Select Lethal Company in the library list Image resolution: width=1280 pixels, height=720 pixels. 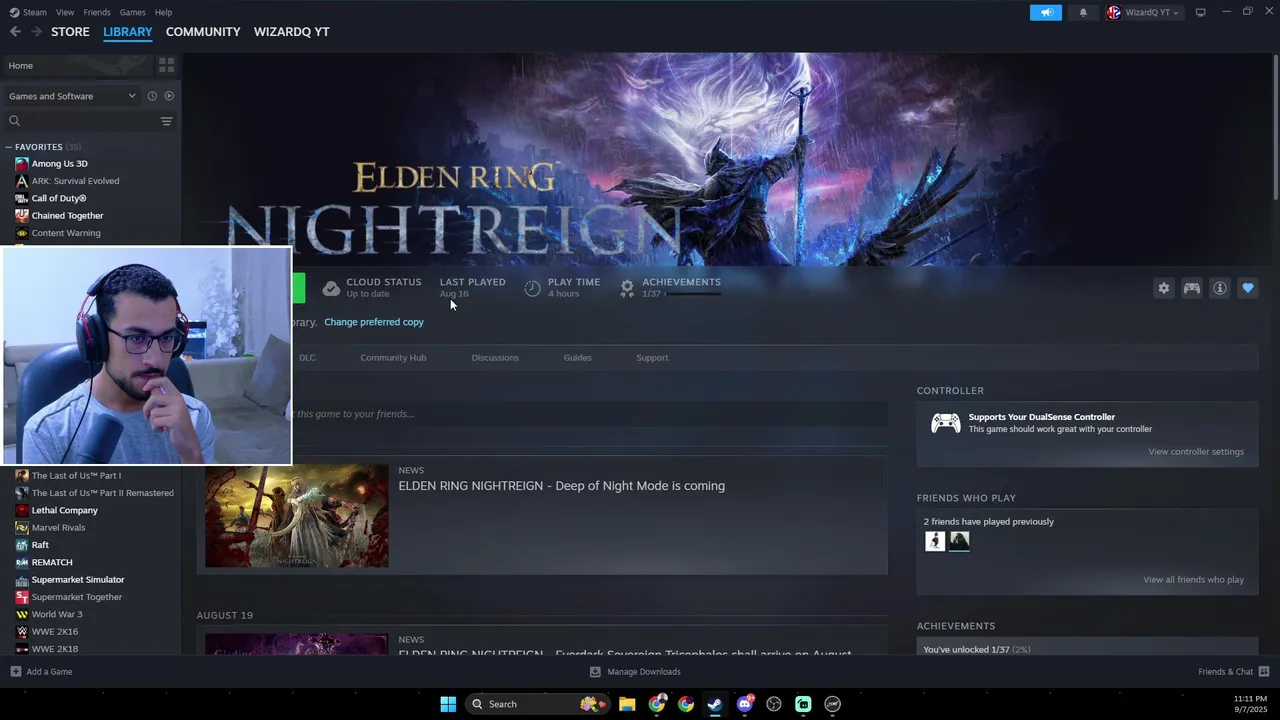(64, 510)
